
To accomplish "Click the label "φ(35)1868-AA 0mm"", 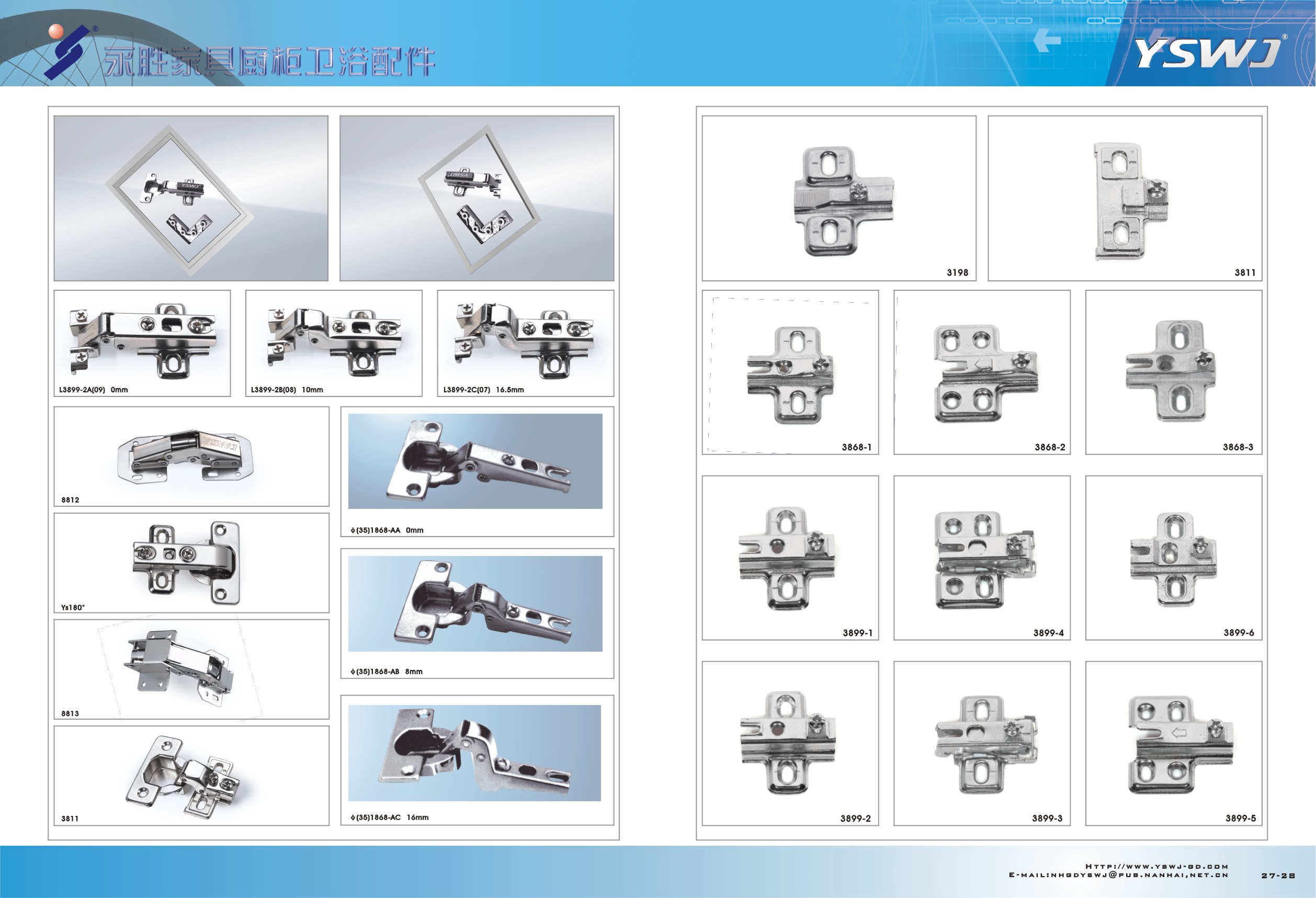I will pyautogui.click(x=387, y=530).
